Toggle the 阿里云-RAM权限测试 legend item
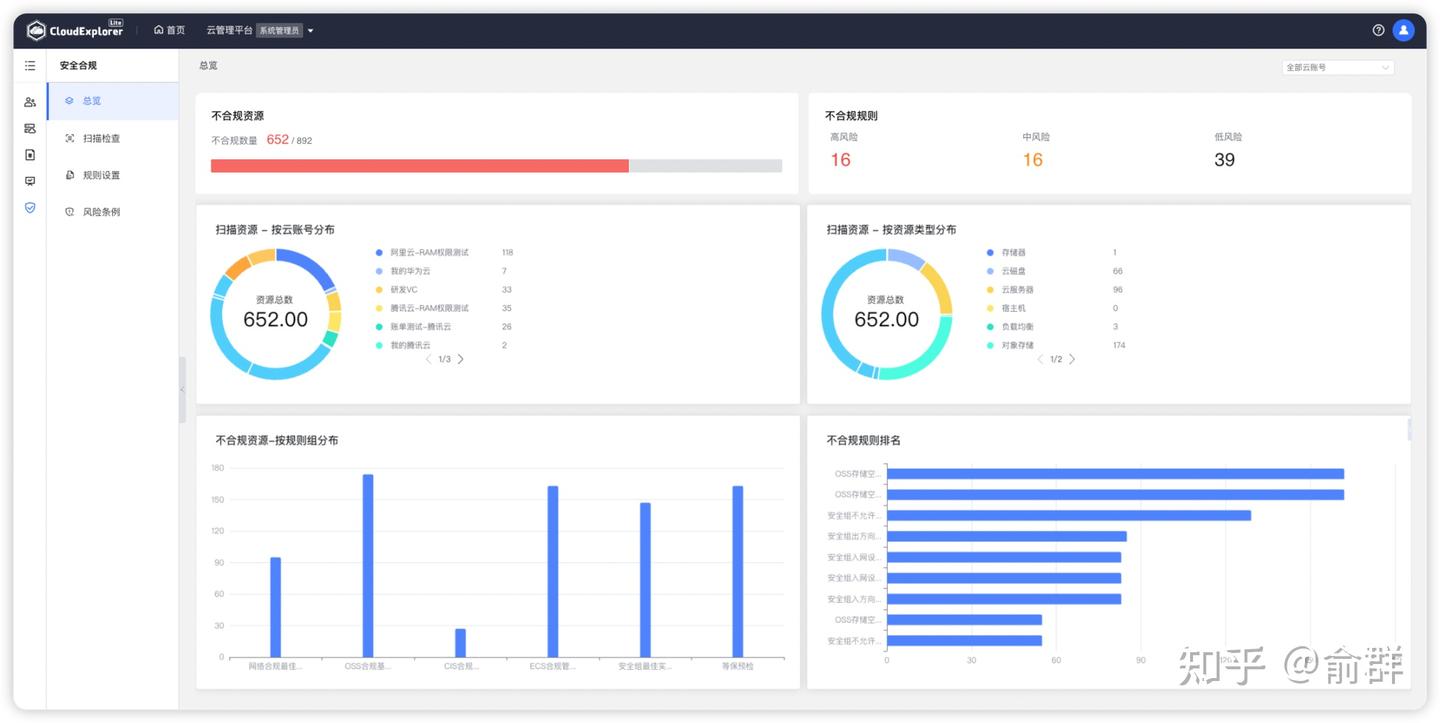Screen dimensions: 1440x723 [x=422, y=253]
